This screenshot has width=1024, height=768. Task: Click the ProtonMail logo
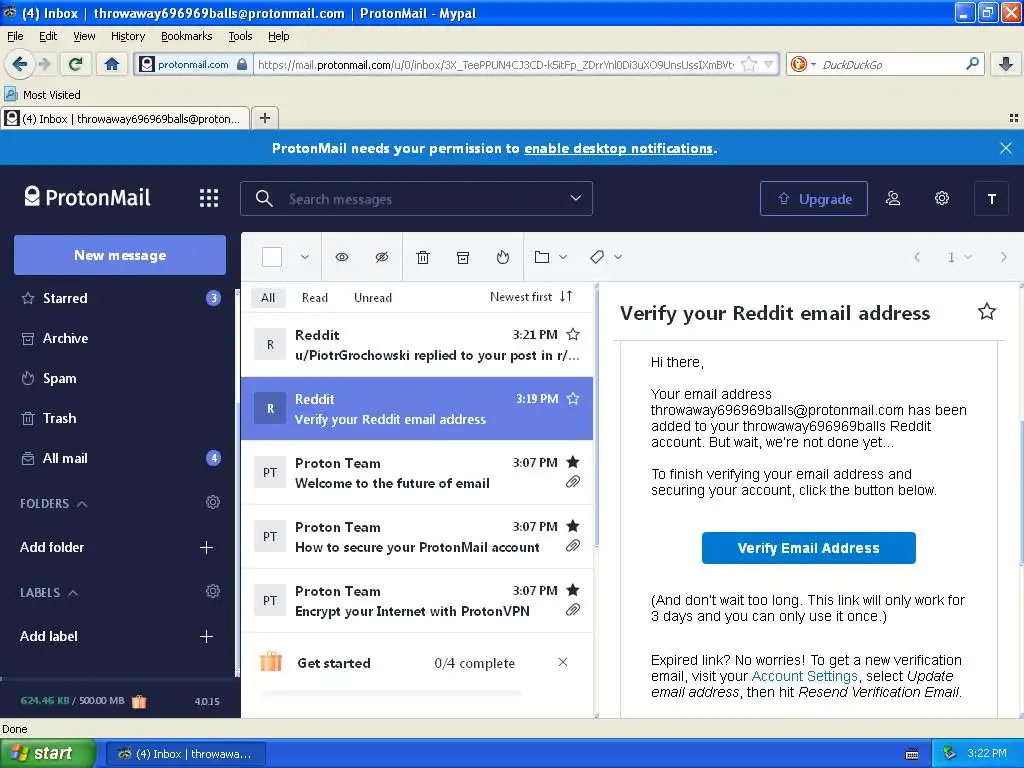[88, 197]
